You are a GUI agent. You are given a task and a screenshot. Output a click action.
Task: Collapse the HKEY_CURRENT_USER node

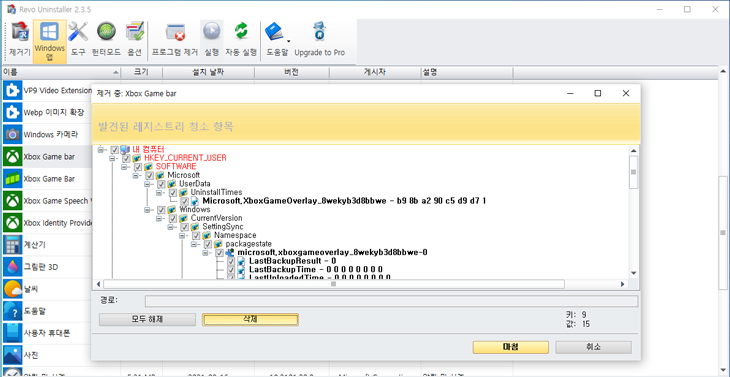click(112, 158)
